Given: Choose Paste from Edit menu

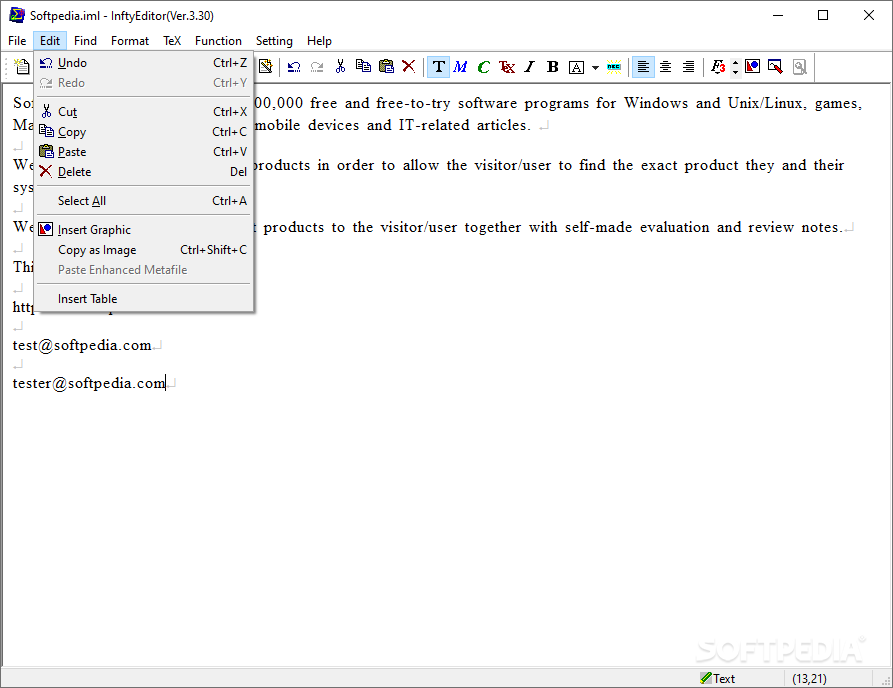Looking at the screenshot, I should pyautogui.click(x=144, y=151).
